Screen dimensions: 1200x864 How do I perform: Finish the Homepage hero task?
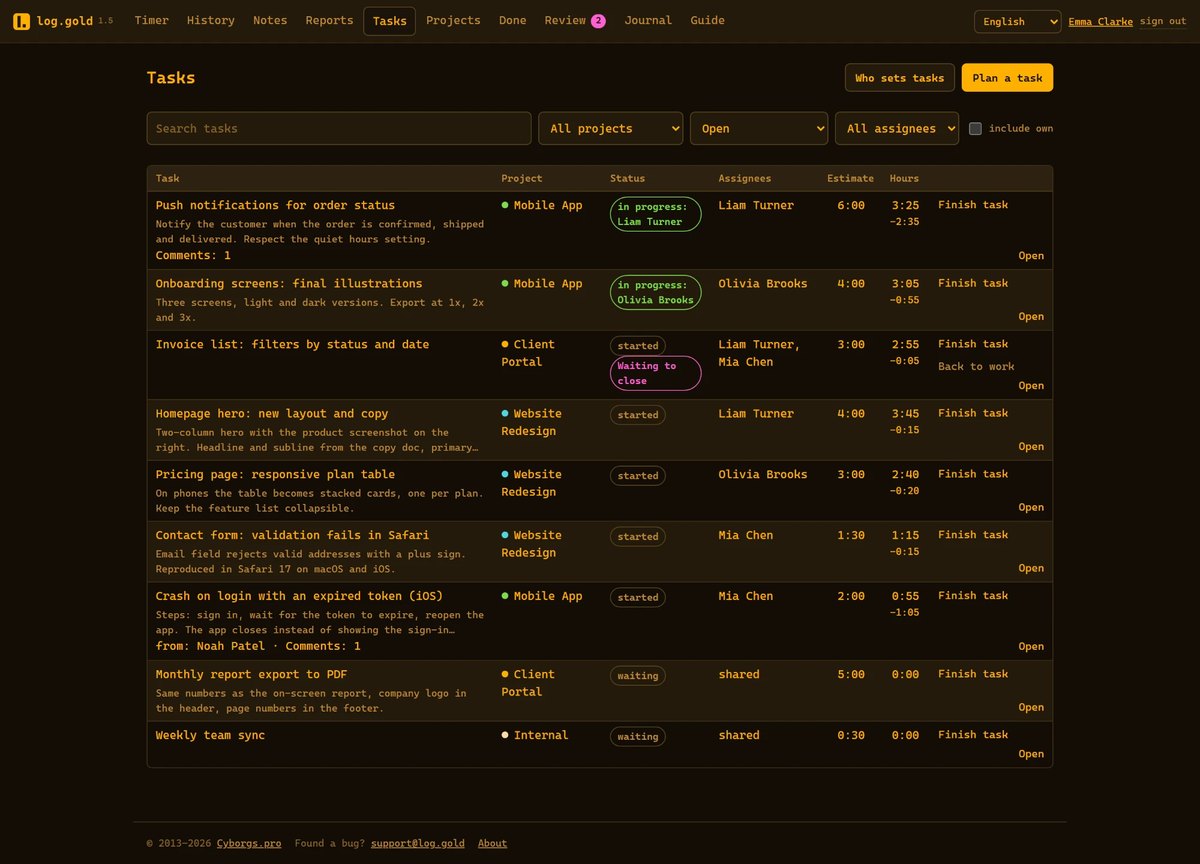tap(973, 413)
